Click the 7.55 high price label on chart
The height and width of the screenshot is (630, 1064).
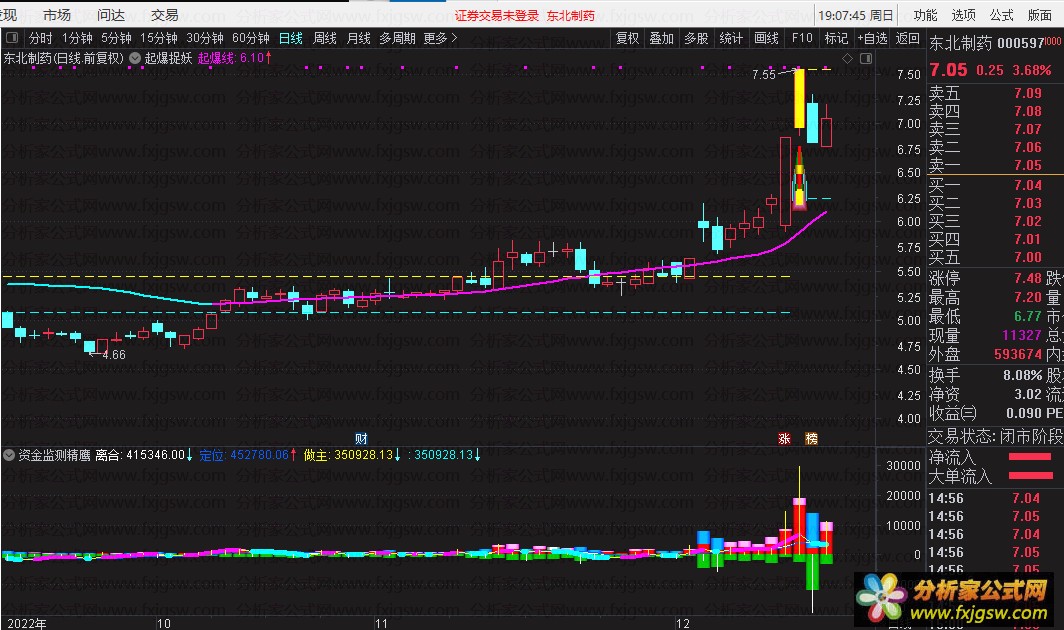point(763,75)
